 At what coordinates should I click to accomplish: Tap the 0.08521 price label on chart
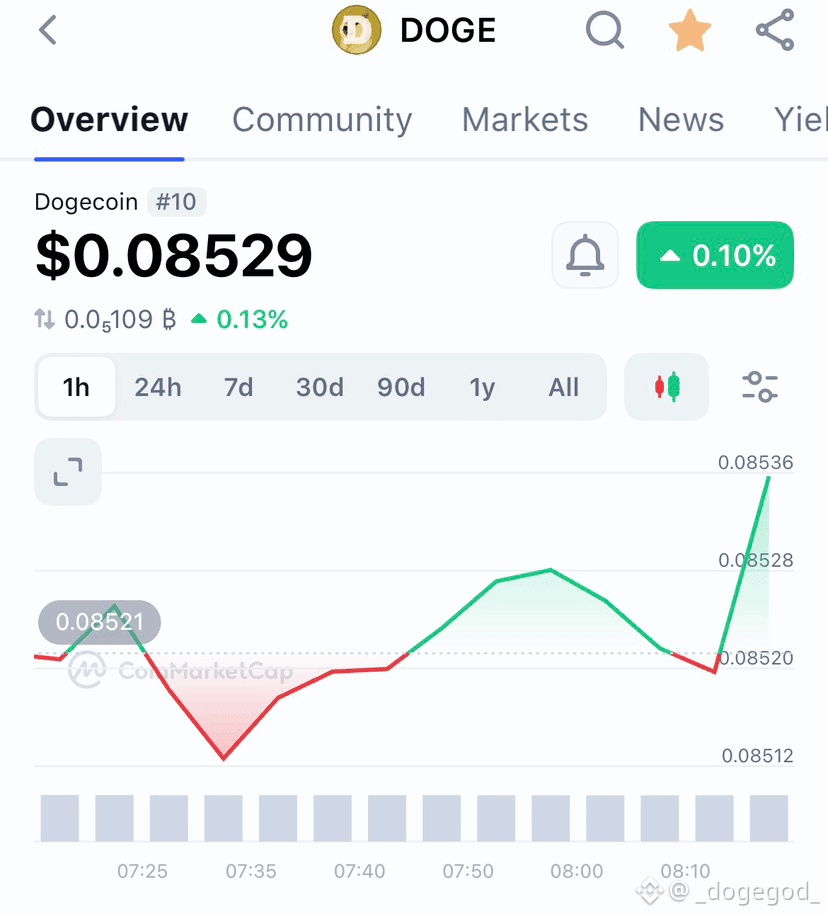[99, 622]
